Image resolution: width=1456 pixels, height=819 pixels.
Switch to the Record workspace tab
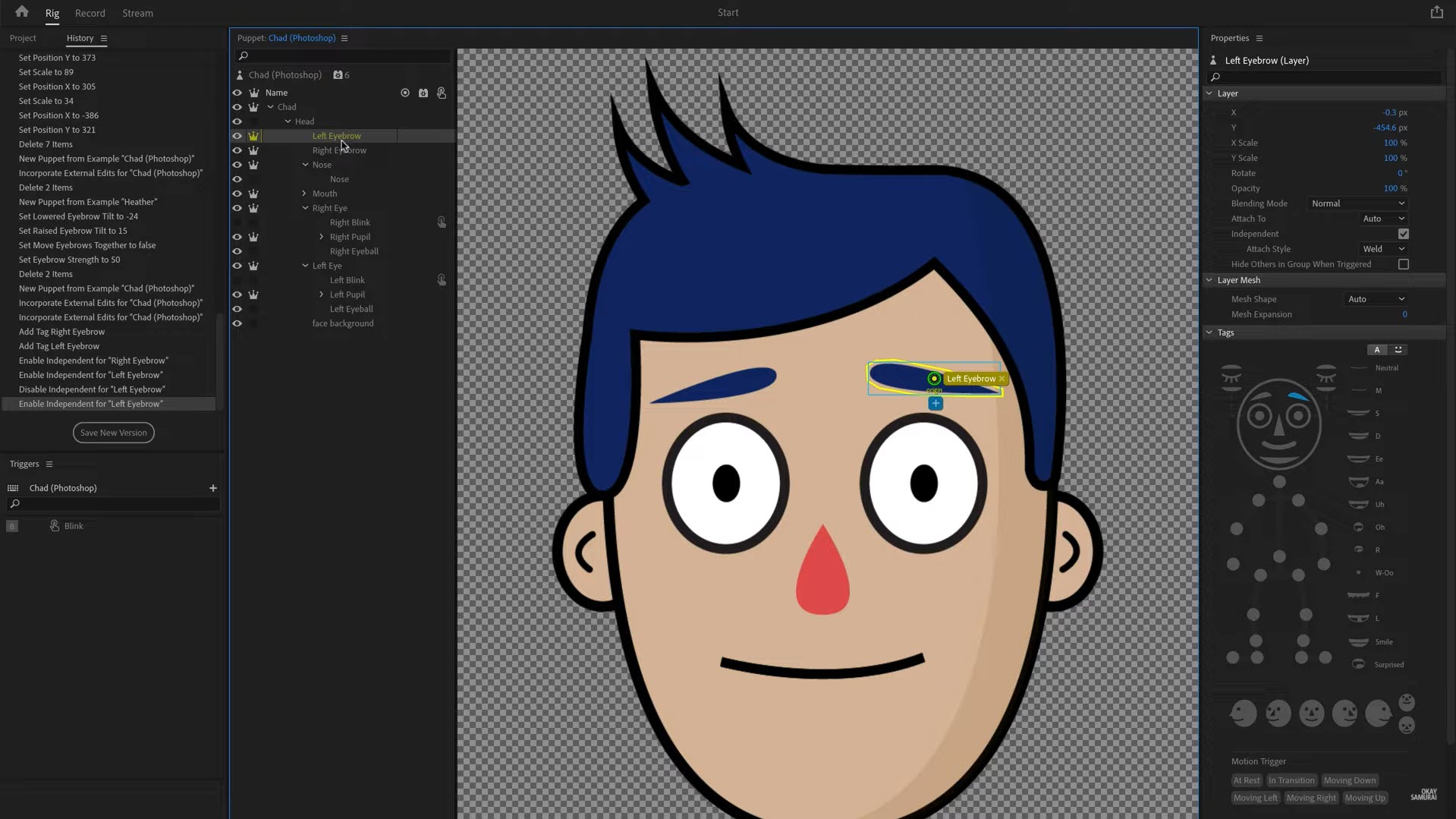[90, 13]
